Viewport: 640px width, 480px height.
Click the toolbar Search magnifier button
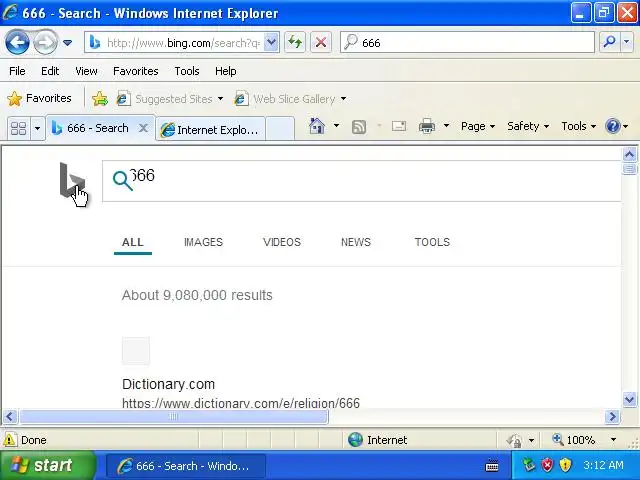pyautogui.click(x=609, y=42)
